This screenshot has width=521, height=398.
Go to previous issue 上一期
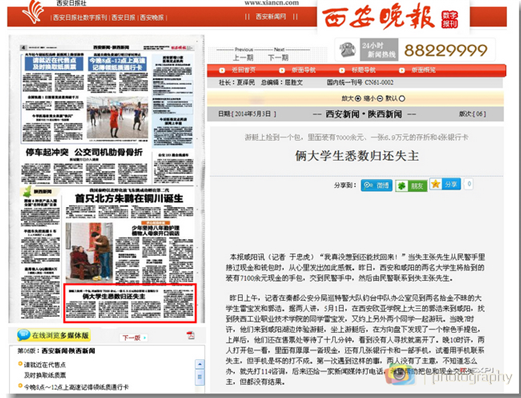pyautogui.click(x=243, y=57)
